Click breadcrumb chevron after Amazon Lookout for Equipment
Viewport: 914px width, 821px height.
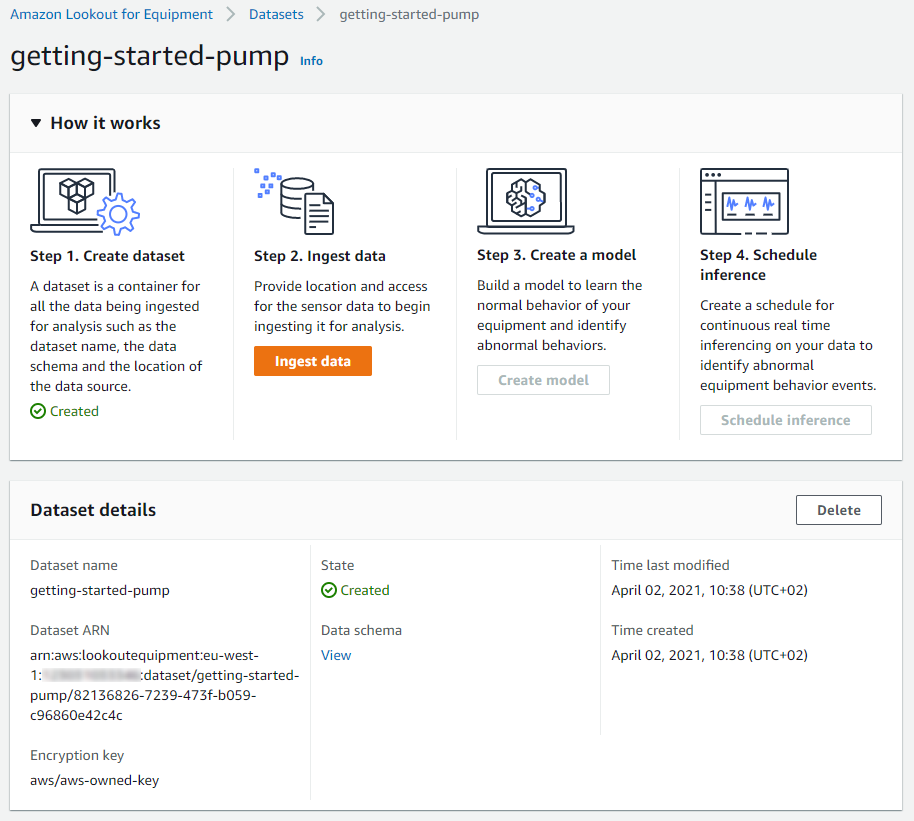point(231,15)
